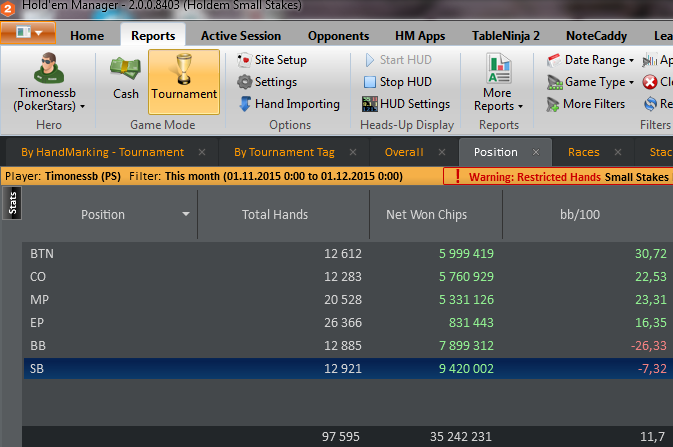The image size is (673, 447).
Task: Select Tournament game mode trophy
Action: 184,82
